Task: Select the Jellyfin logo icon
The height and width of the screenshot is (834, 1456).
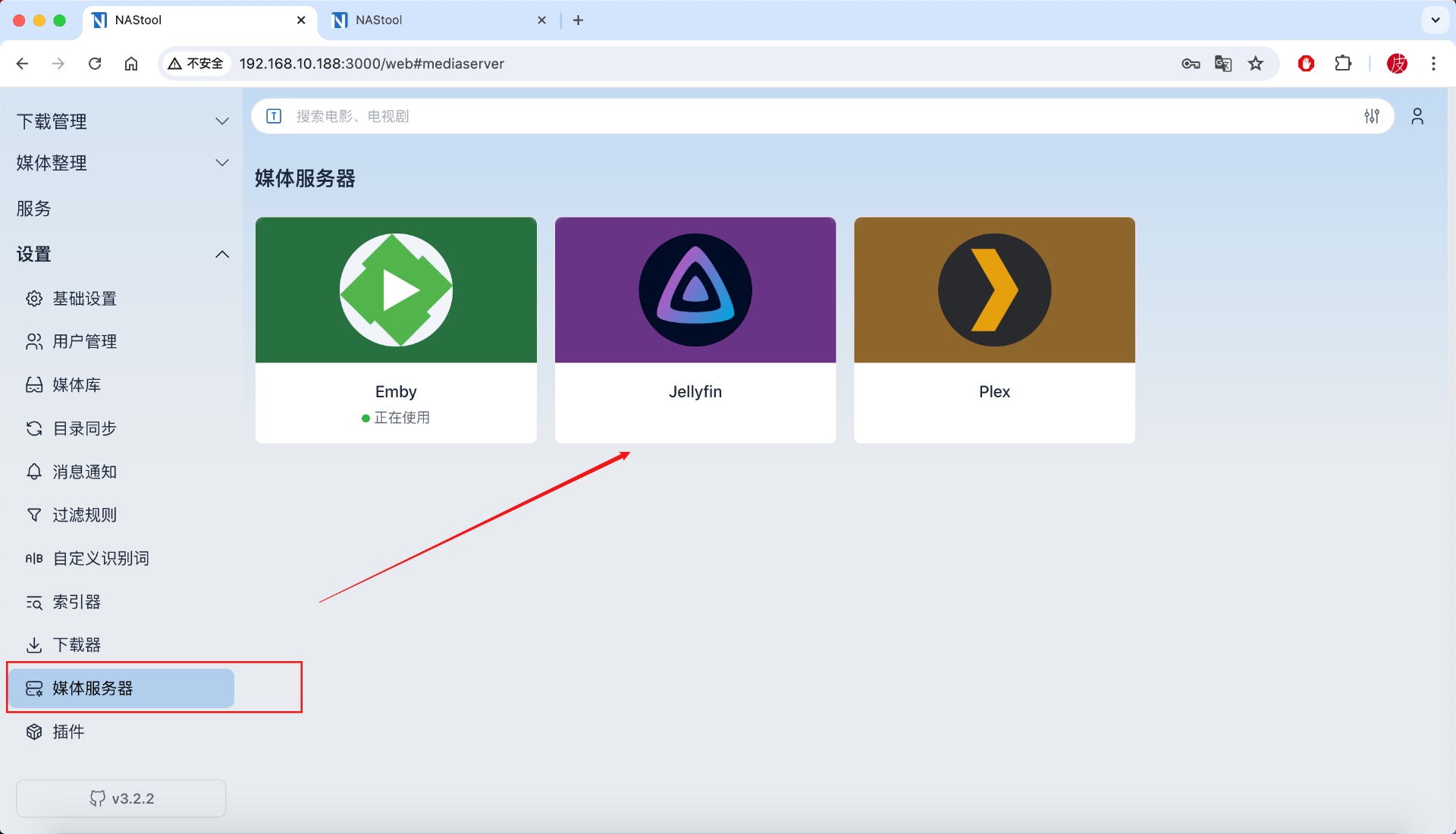Action: click(x=695, y=290)
